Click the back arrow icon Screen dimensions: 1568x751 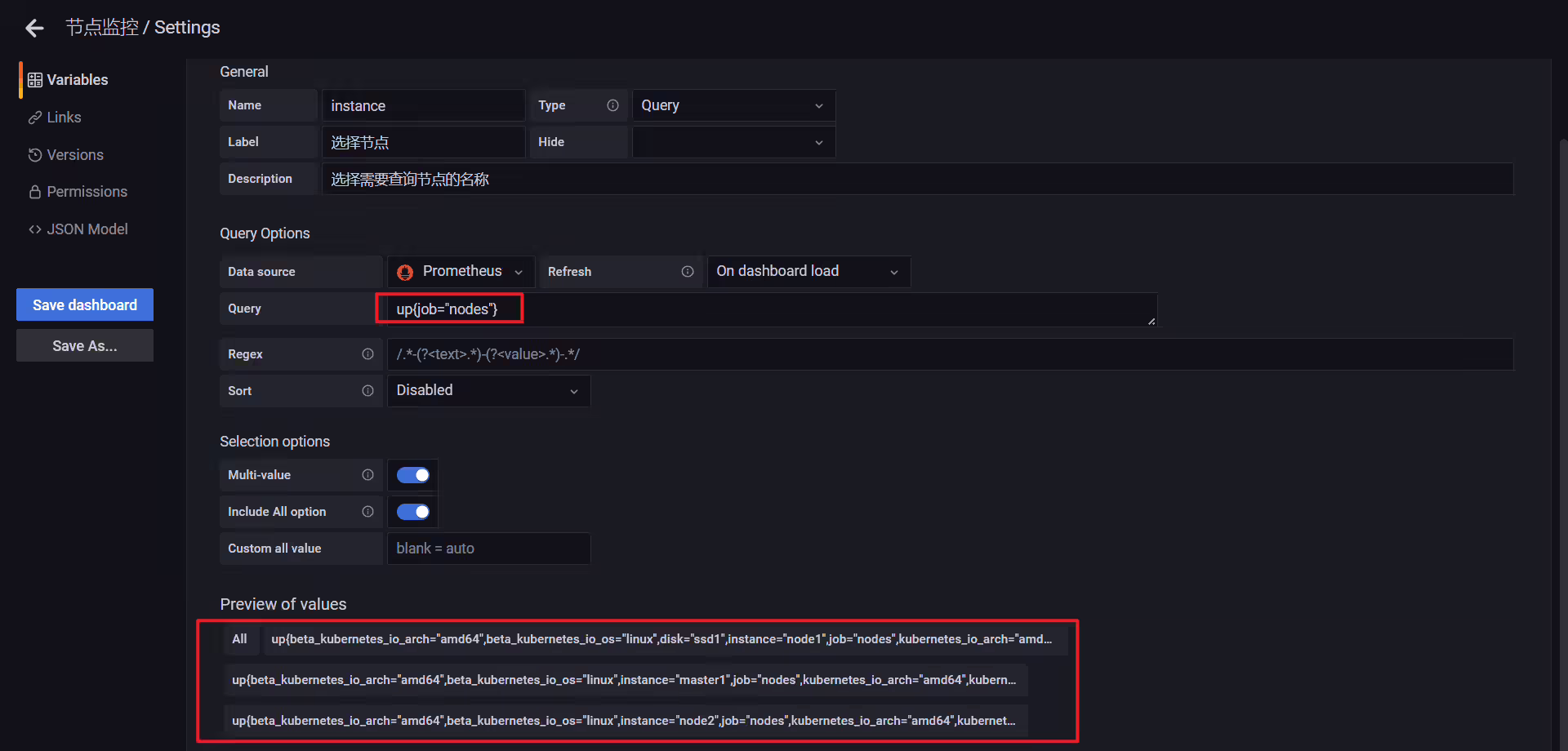click(34, 29)
